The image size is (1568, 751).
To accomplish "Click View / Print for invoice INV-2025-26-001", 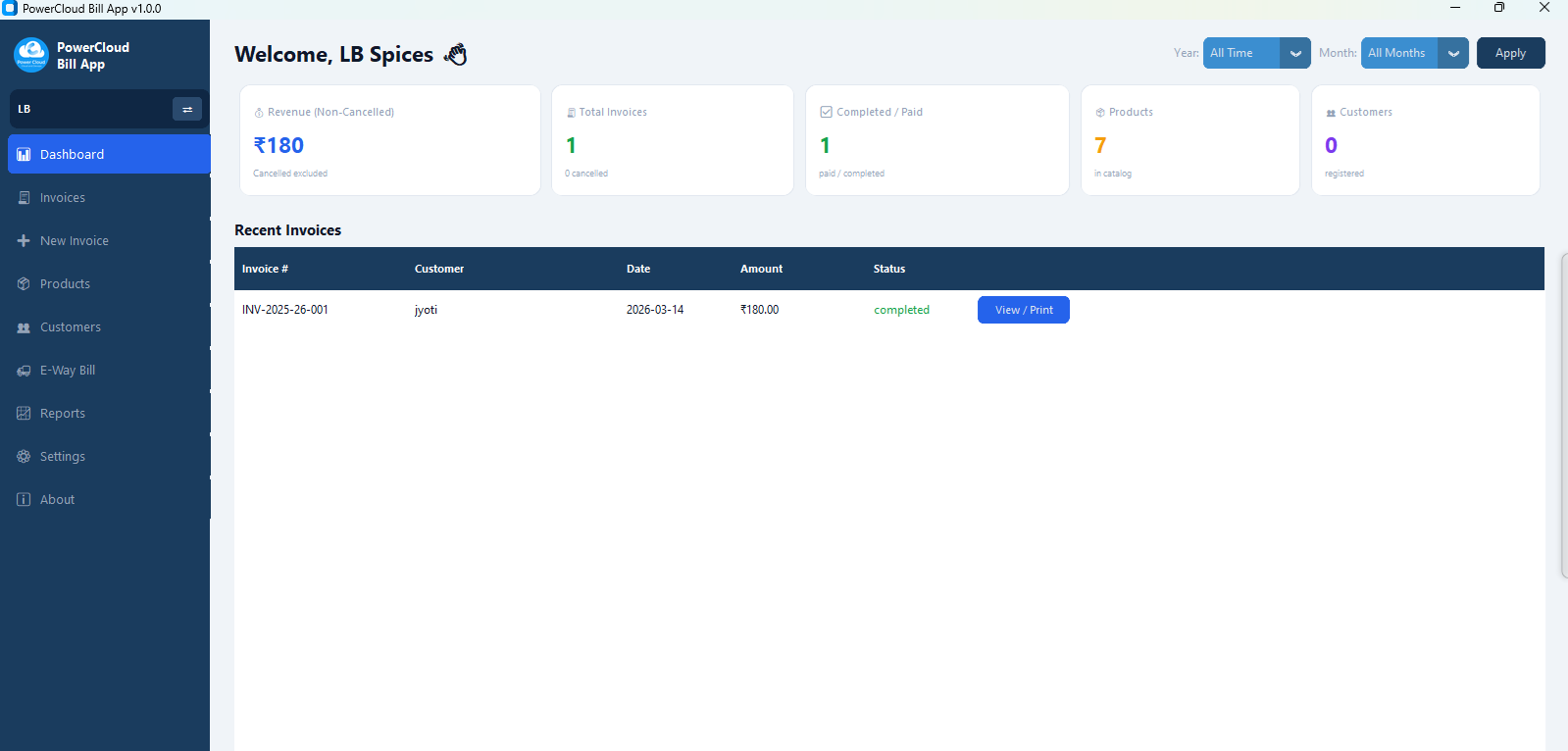I will click(1023, 310).
